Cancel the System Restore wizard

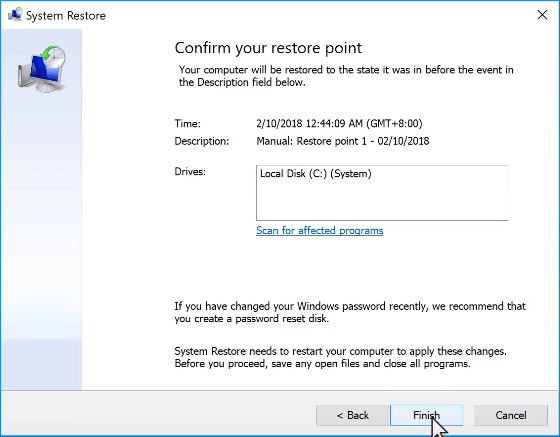click(511, 415)
